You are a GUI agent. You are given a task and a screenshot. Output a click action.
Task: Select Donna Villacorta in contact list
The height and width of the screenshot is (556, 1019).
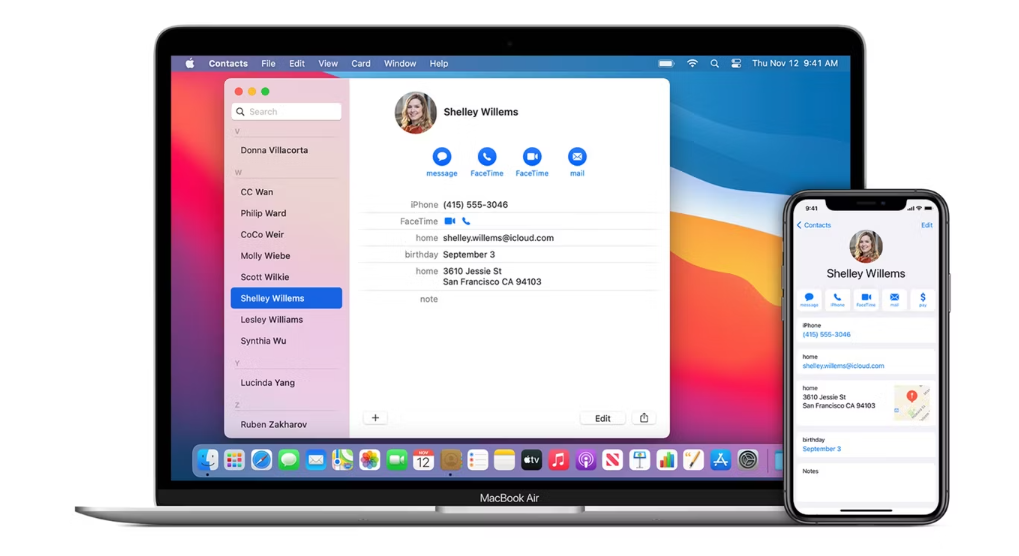(x=274, y=150)
